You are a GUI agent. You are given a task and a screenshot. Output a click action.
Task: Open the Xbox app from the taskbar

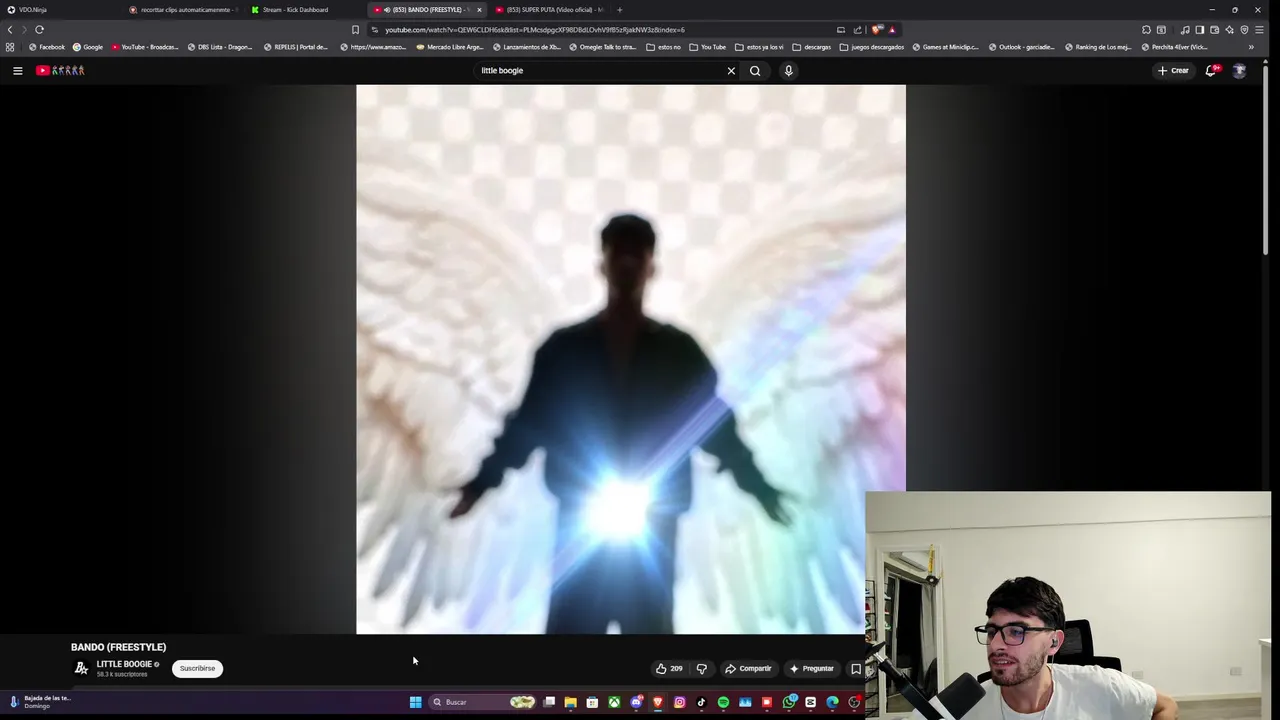pyautogui.click(x=614, y=702)
